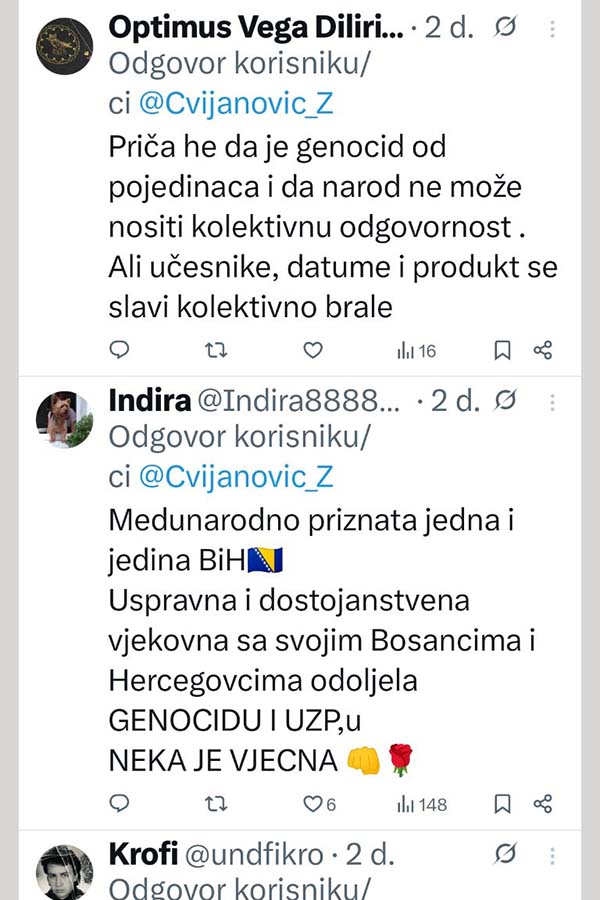Open more options on Optimus Vega's tweet

pyautogui.click(x=552, y=29)
